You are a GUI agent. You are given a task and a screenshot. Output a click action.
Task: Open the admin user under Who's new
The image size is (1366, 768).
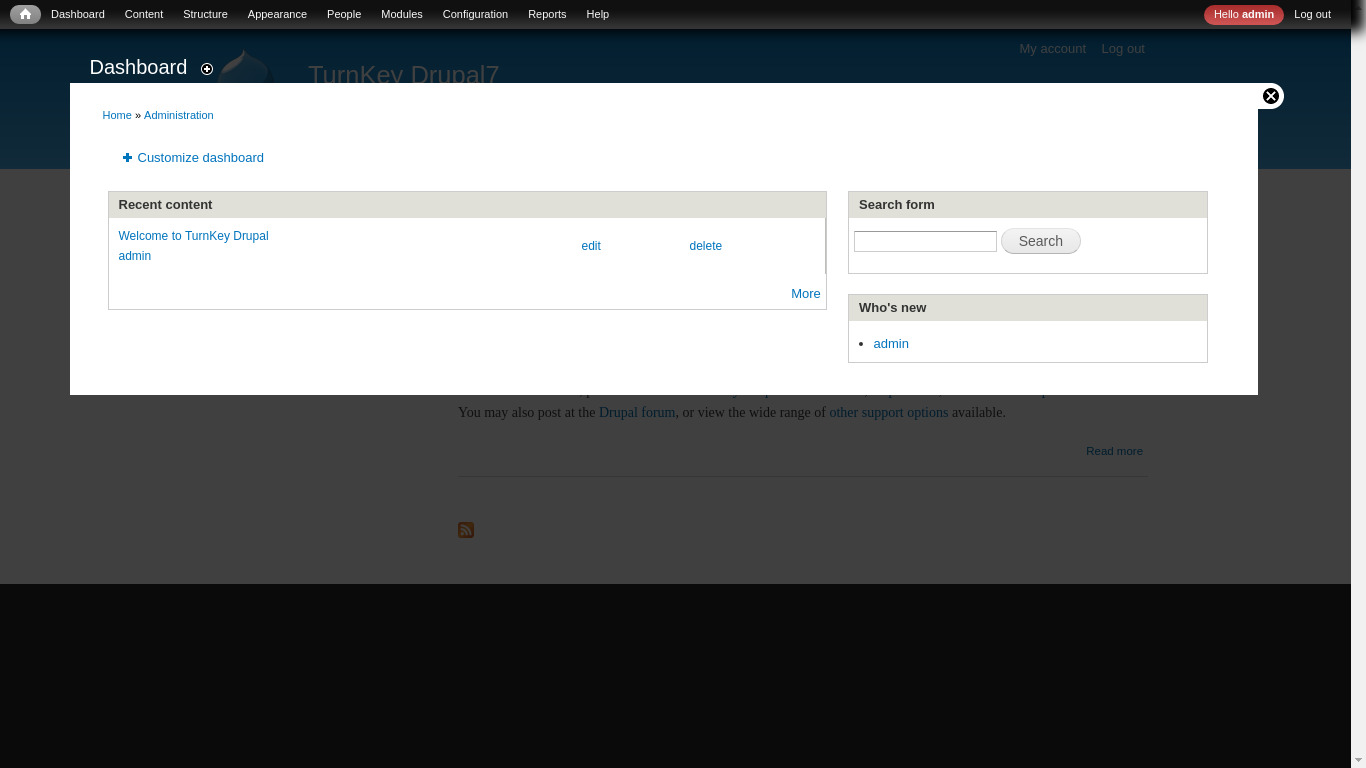point(891,344)
